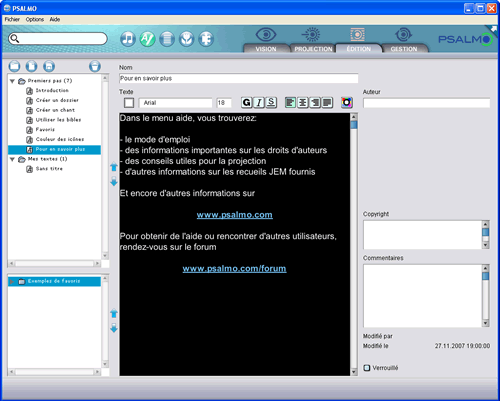Toggle bold G formatting button
The image size is (500, 401).
(247, 102)
